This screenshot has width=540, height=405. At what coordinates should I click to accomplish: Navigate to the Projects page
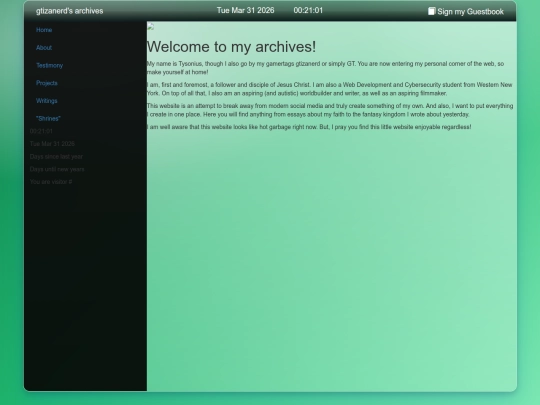pos(46,83)
